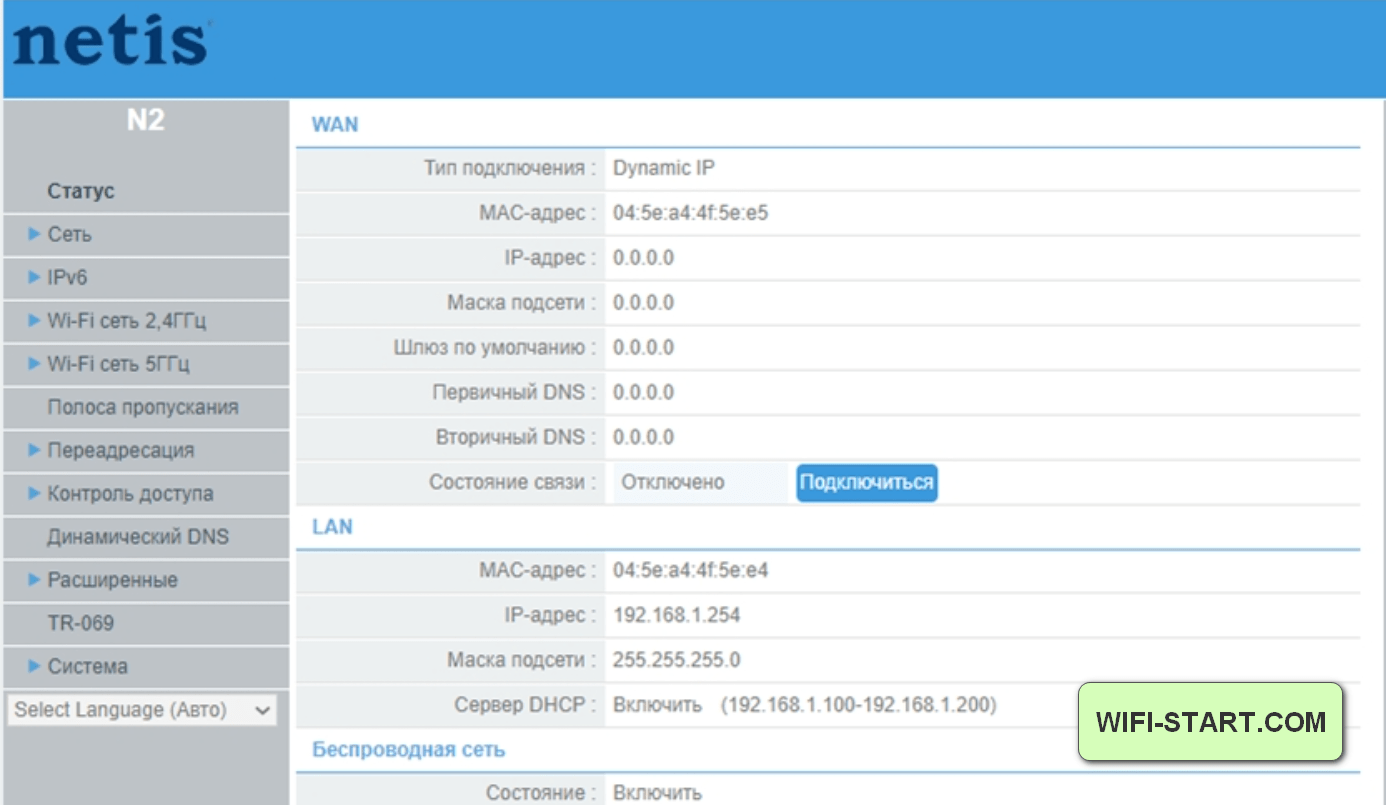The image size is (1386, 805).
Task: Open the Полоса пропускания menu item
Action: coord(143,407)
